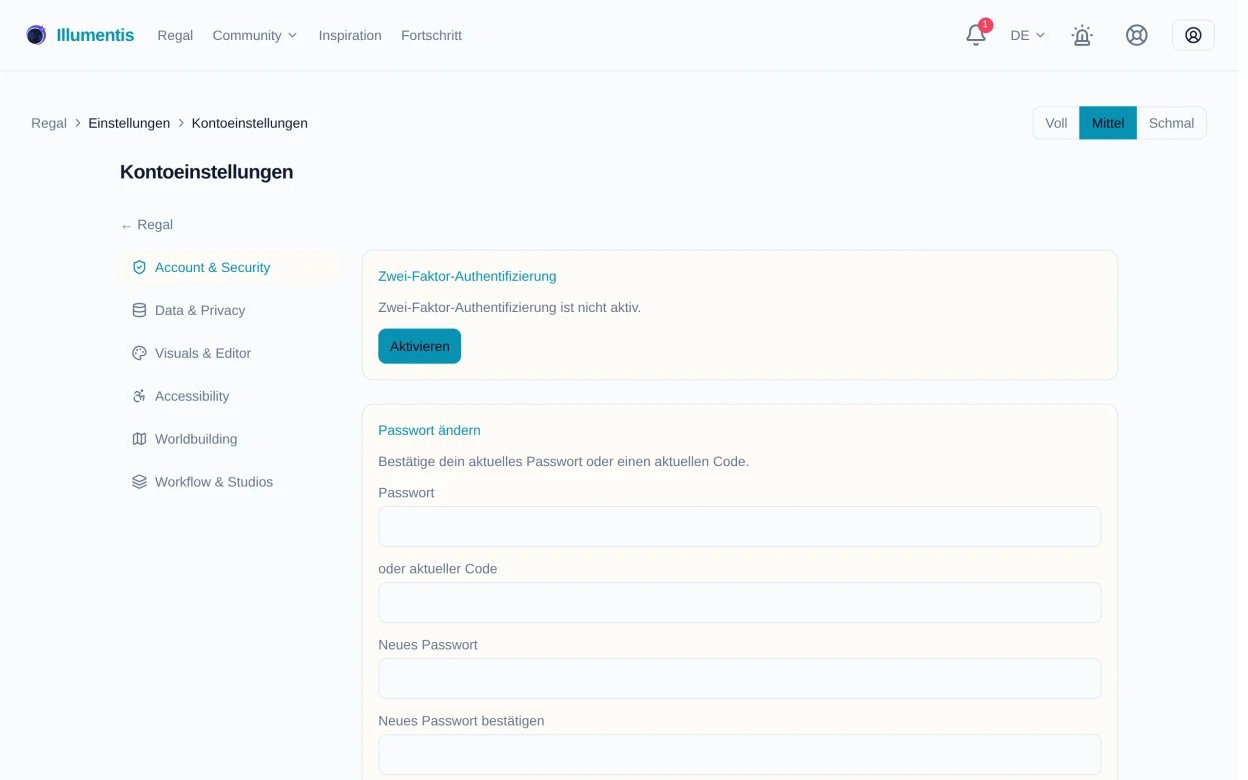This screenshot has width=1248, height=780.
Task: Go back via the ← Regal link
Action: 147,225
